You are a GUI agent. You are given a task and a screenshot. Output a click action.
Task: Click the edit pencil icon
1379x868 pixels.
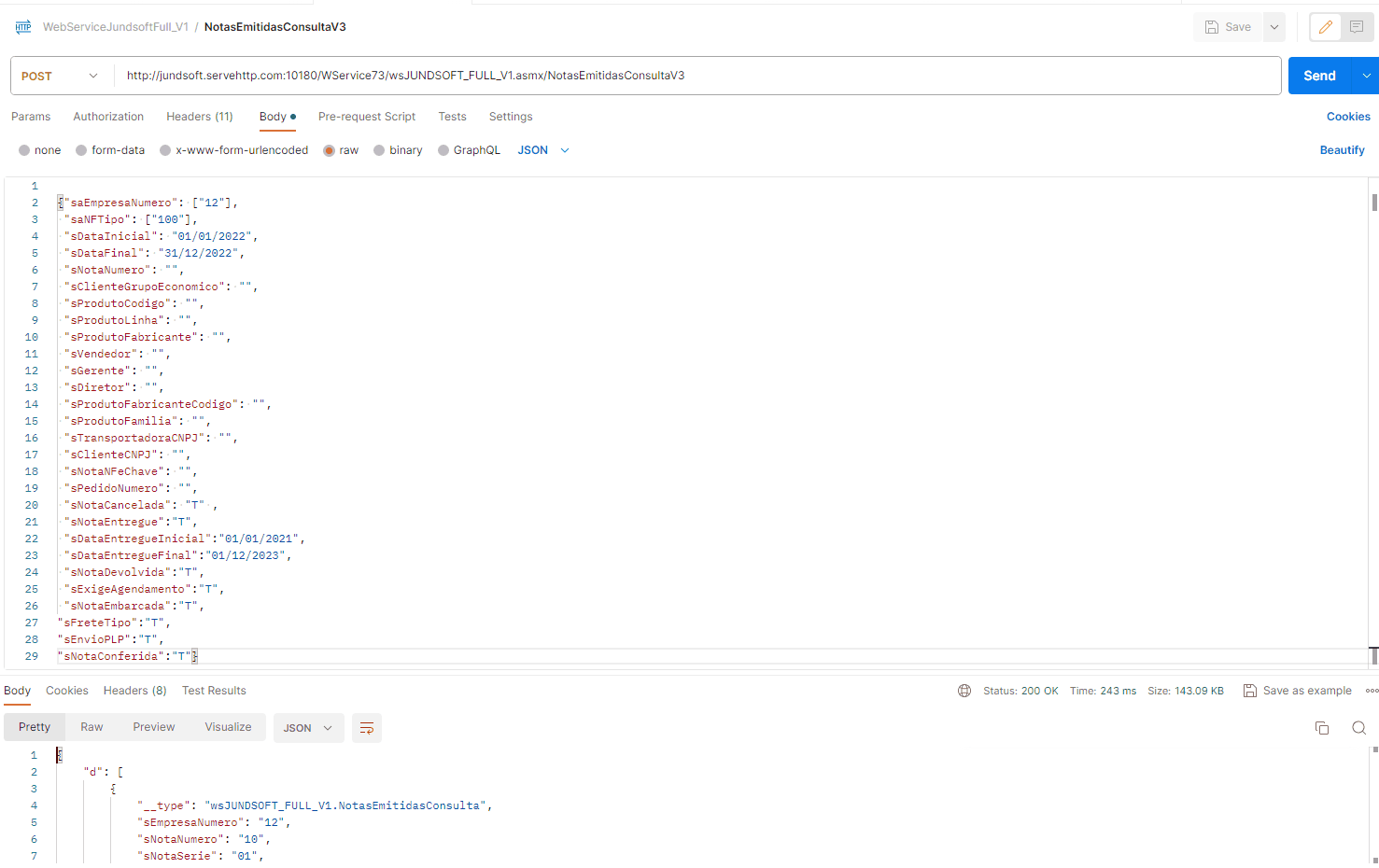pos(1325,27)
